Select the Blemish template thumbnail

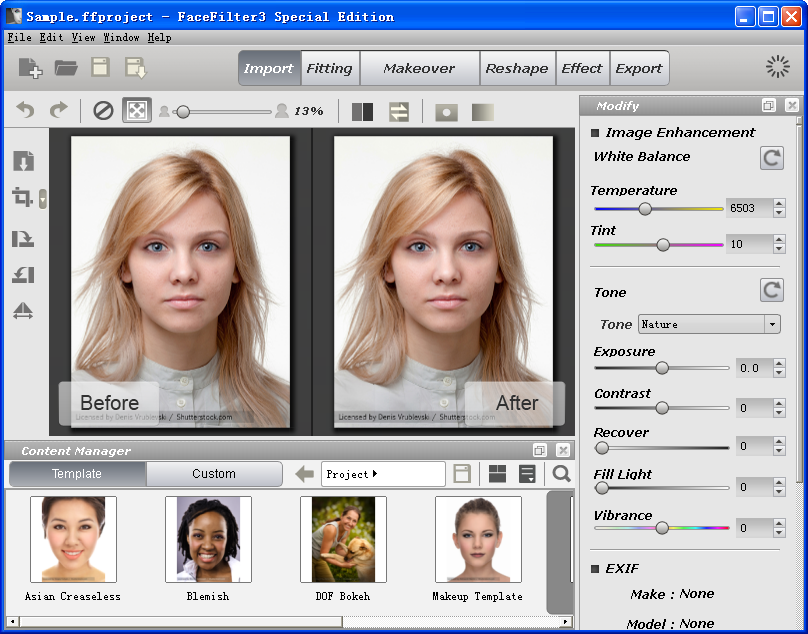point(208,540)
